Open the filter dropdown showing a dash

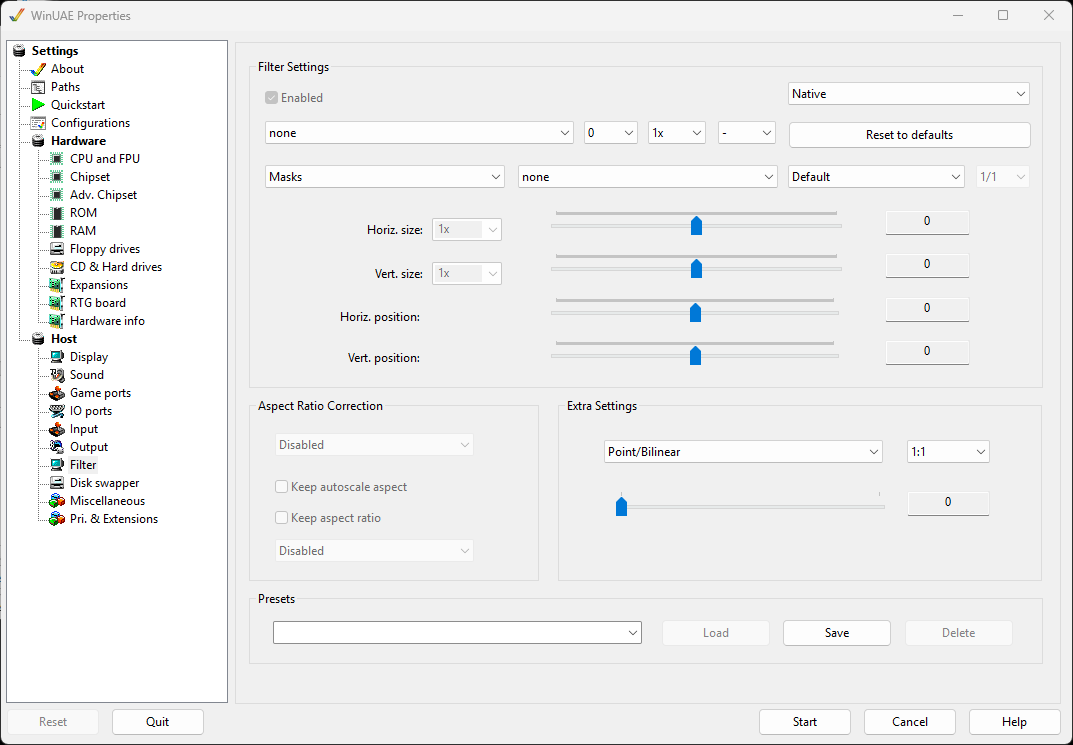747,133
